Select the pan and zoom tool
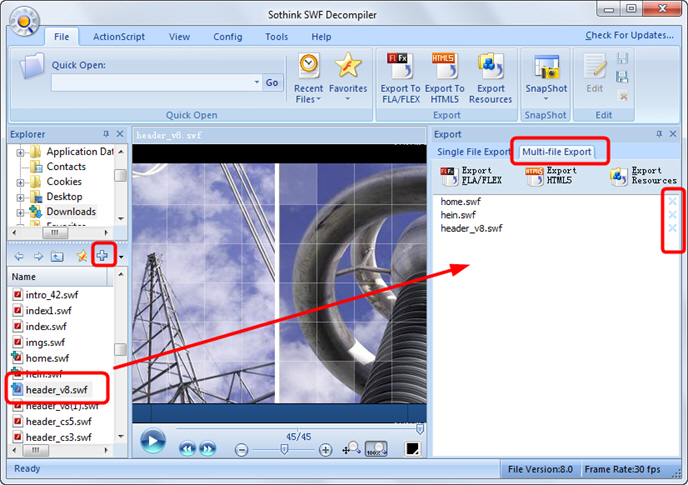 click(x=351, y=449)
